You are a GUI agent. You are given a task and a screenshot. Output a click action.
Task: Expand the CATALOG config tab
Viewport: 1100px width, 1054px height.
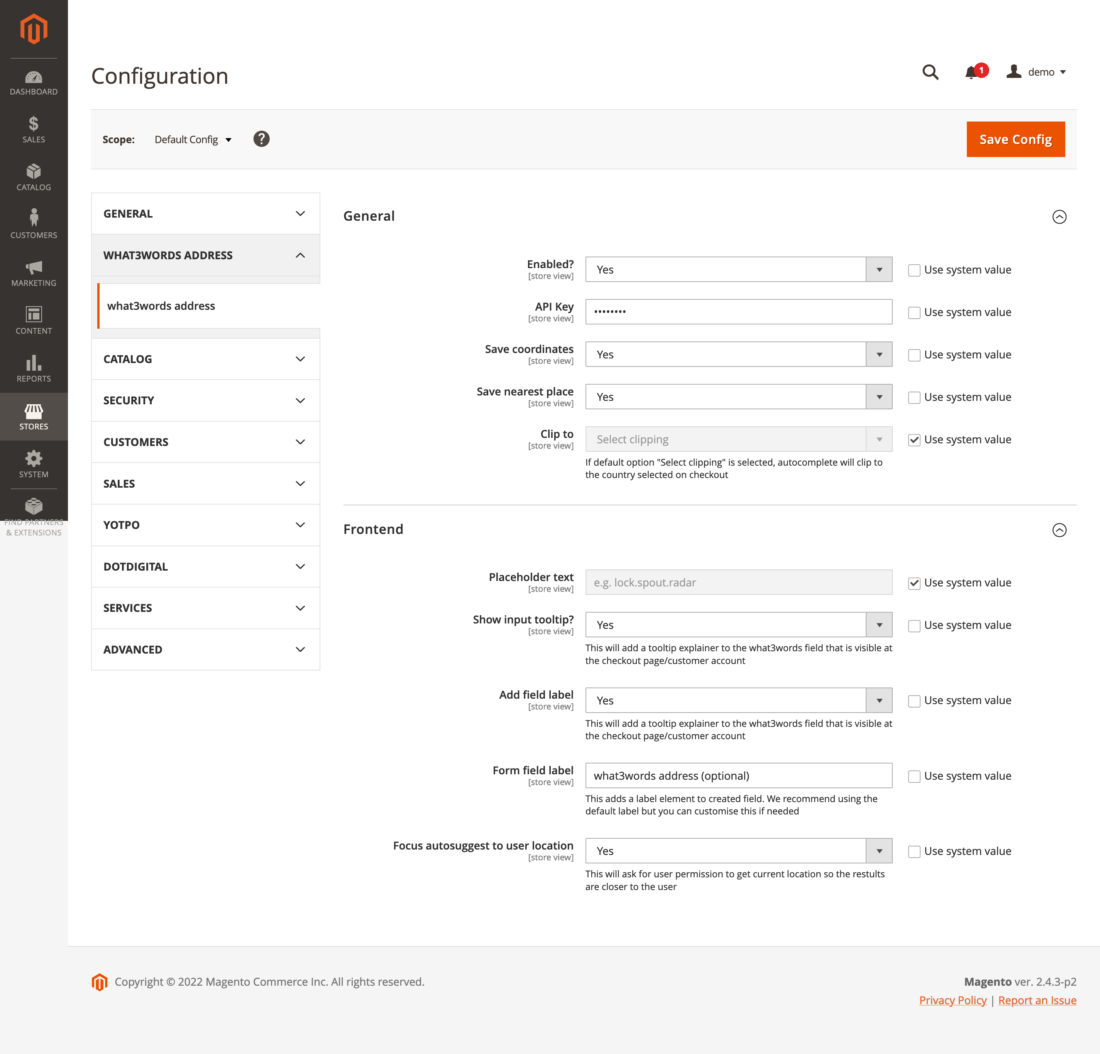tap(206, 359)
